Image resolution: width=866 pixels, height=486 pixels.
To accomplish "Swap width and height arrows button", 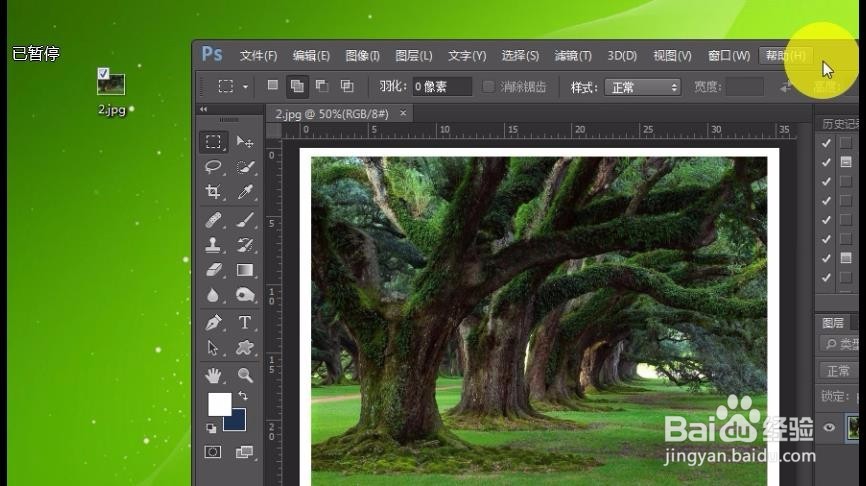I will [786, 87].
